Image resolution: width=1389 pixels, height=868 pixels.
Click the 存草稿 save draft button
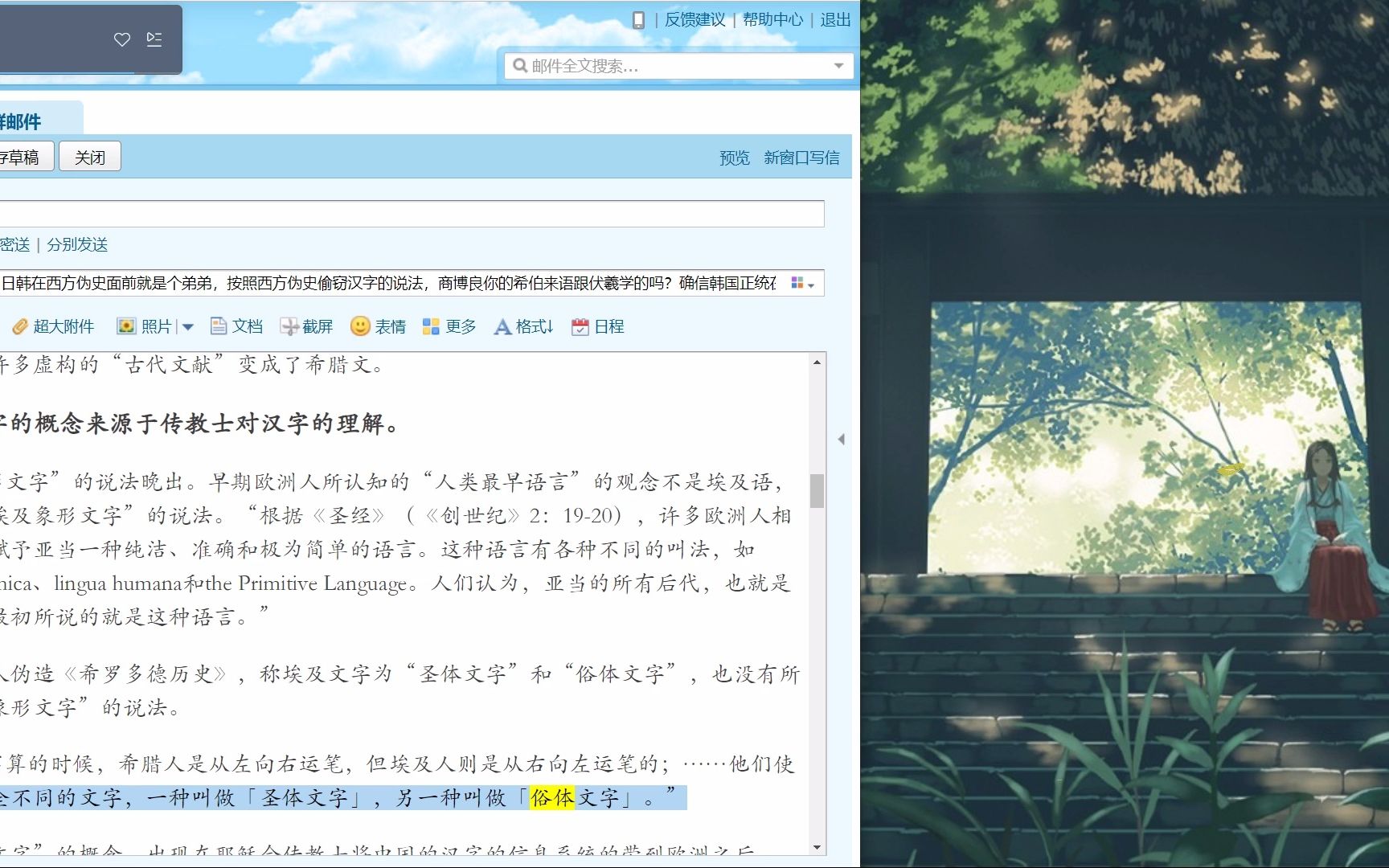[27, 157]
